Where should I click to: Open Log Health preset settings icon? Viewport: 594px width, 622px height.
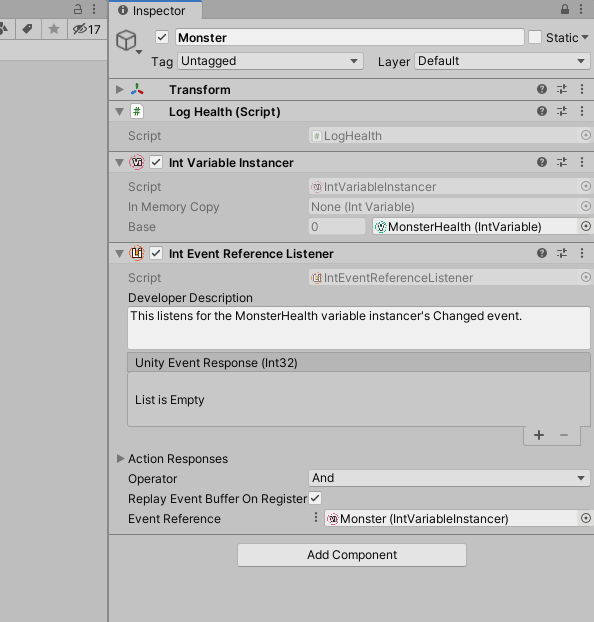click(x=562, y=111)
